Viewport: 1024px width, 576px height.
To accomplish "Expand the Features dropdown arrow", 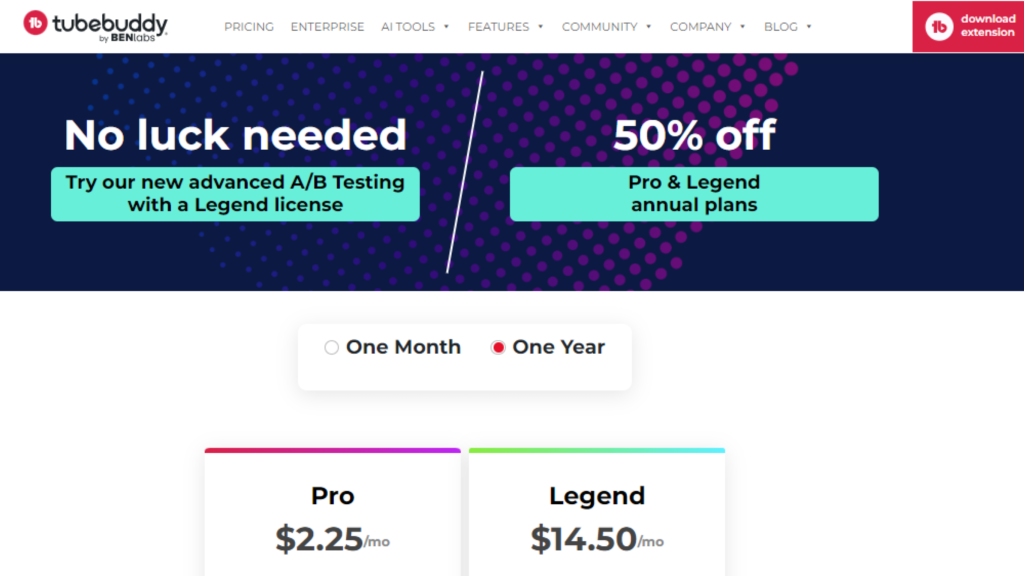I will [x=540, y=27].
